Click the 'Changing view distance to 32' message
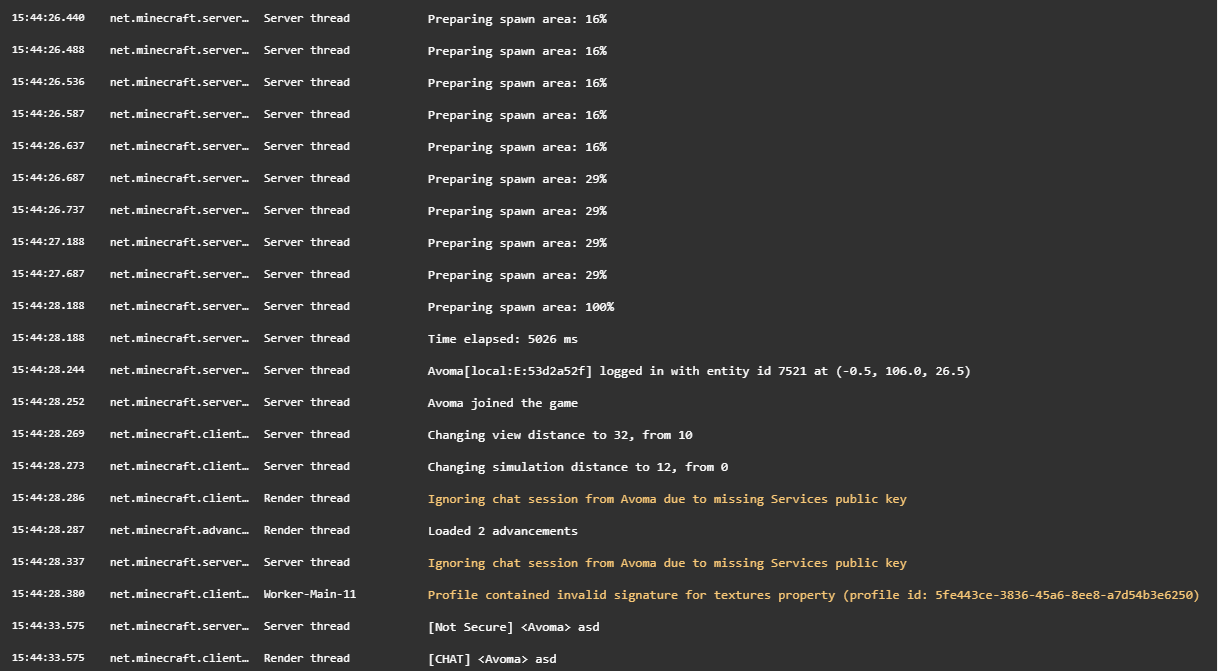This screenshot has height=671, width=1218. coord(560,434)
